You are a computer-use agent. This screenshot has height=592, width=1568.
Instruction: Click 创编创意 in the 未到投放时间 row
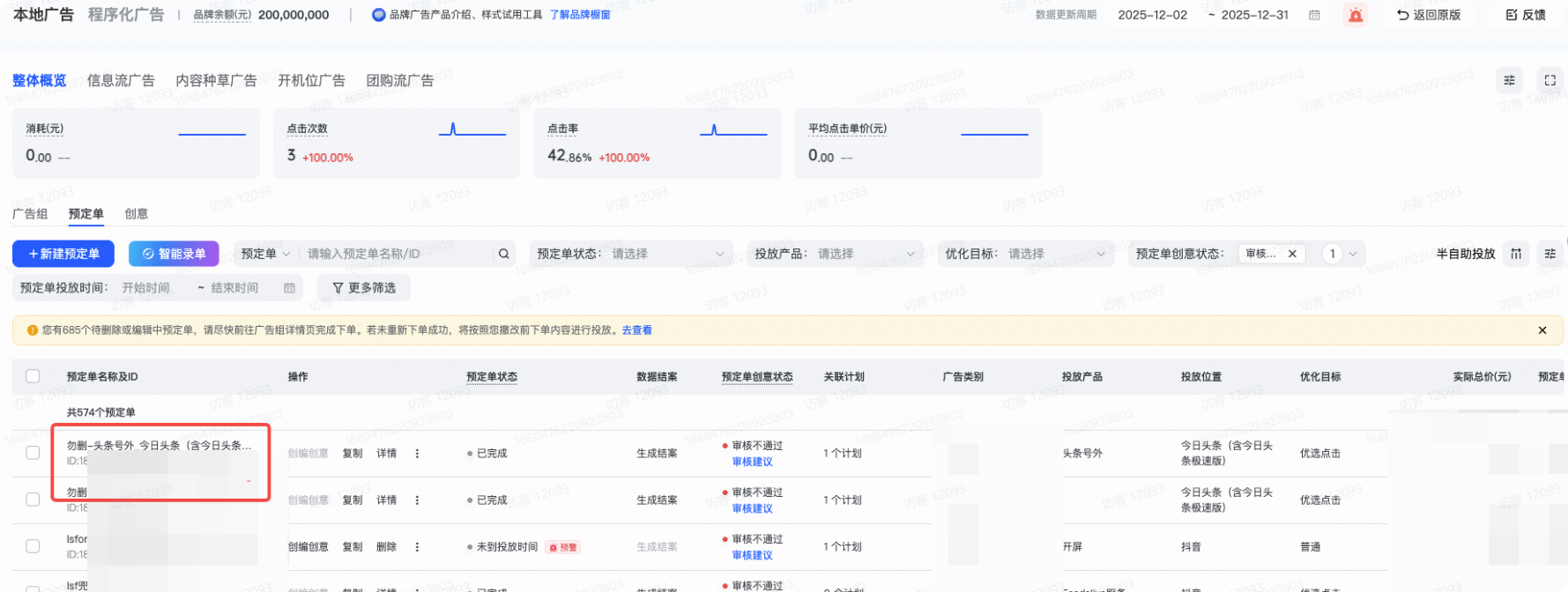pyautogui.click(x=308, y=547)
